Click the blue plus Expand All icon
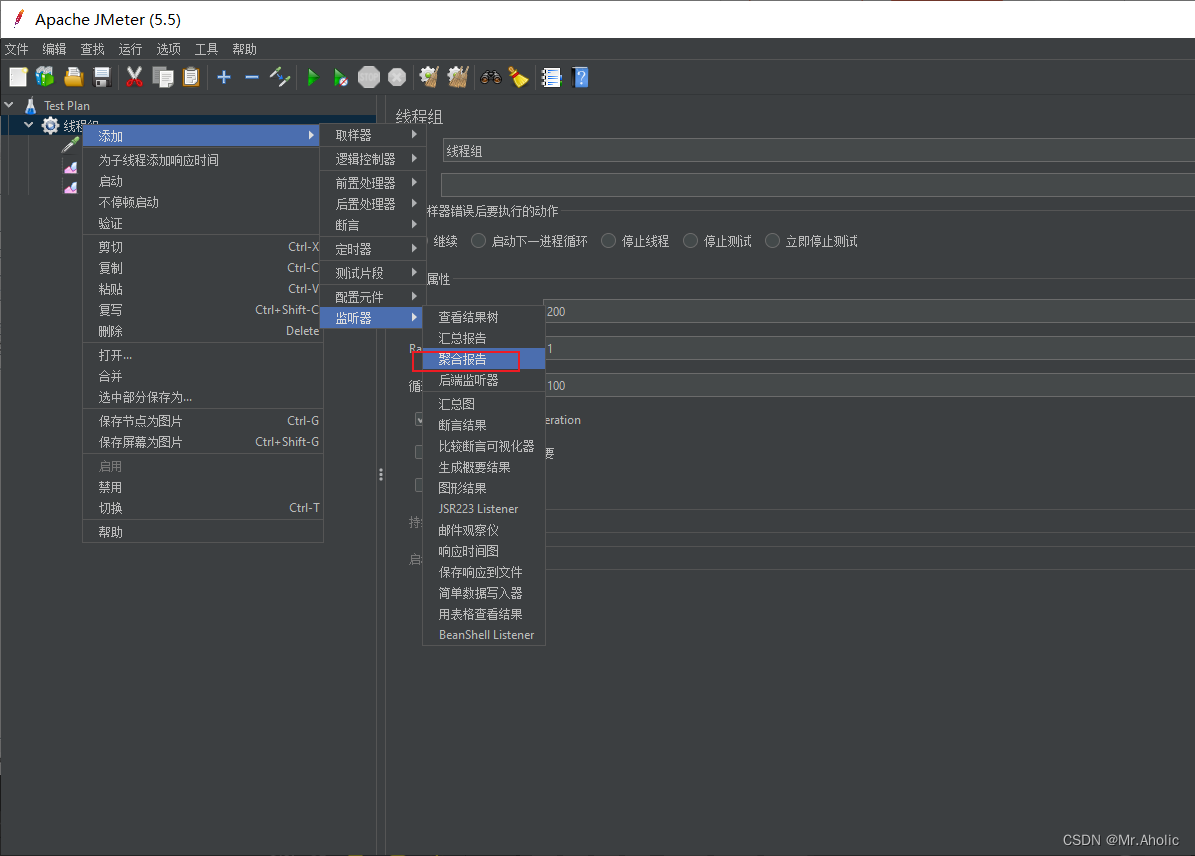 tap(224, 77)
